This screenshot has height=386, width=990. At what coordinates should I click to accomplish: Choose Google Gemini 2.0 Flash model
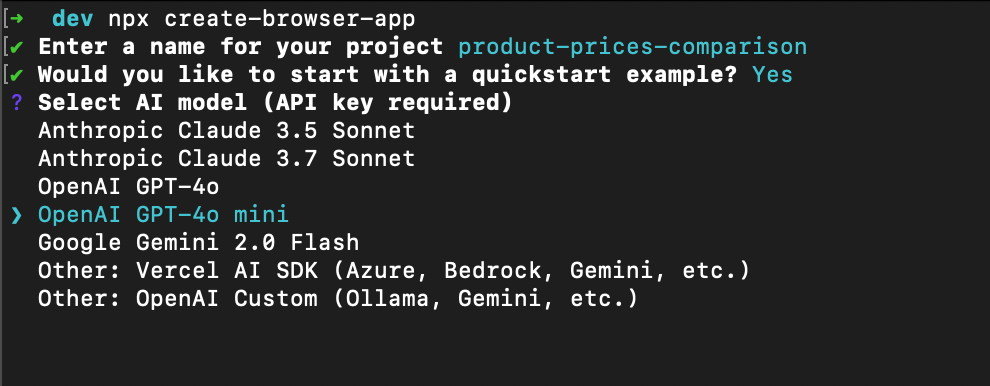pyautogui.click(x=198, y=243)
